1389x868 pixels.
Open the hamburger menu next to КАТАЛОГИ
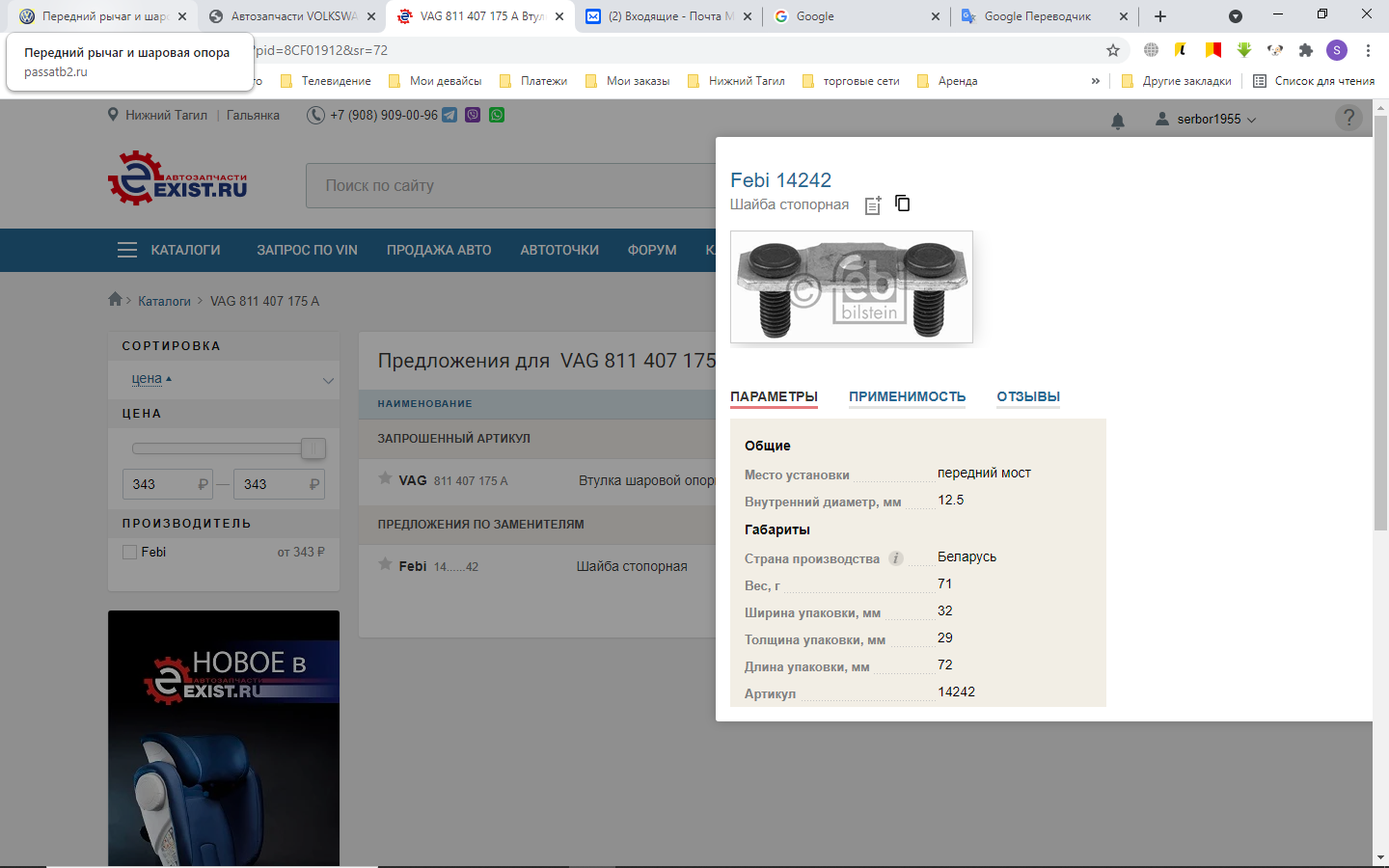[127, 250]
